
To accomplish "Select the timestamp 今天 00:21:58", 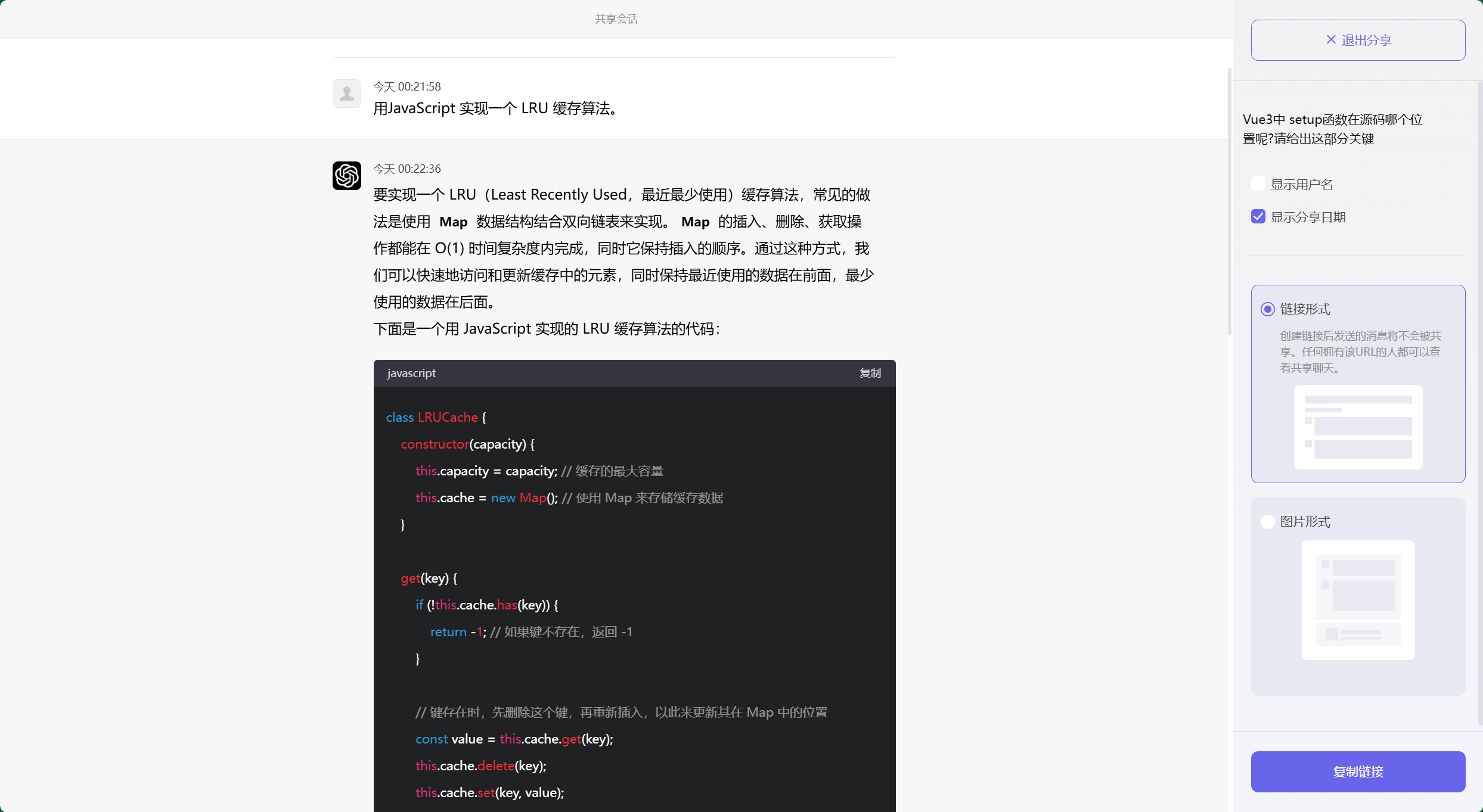I will point(407,86).
